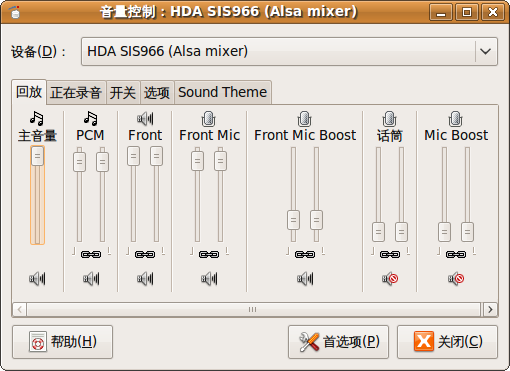510x371 pixels.
Task: Maximize the volume control window
Action: coord(467,13)
